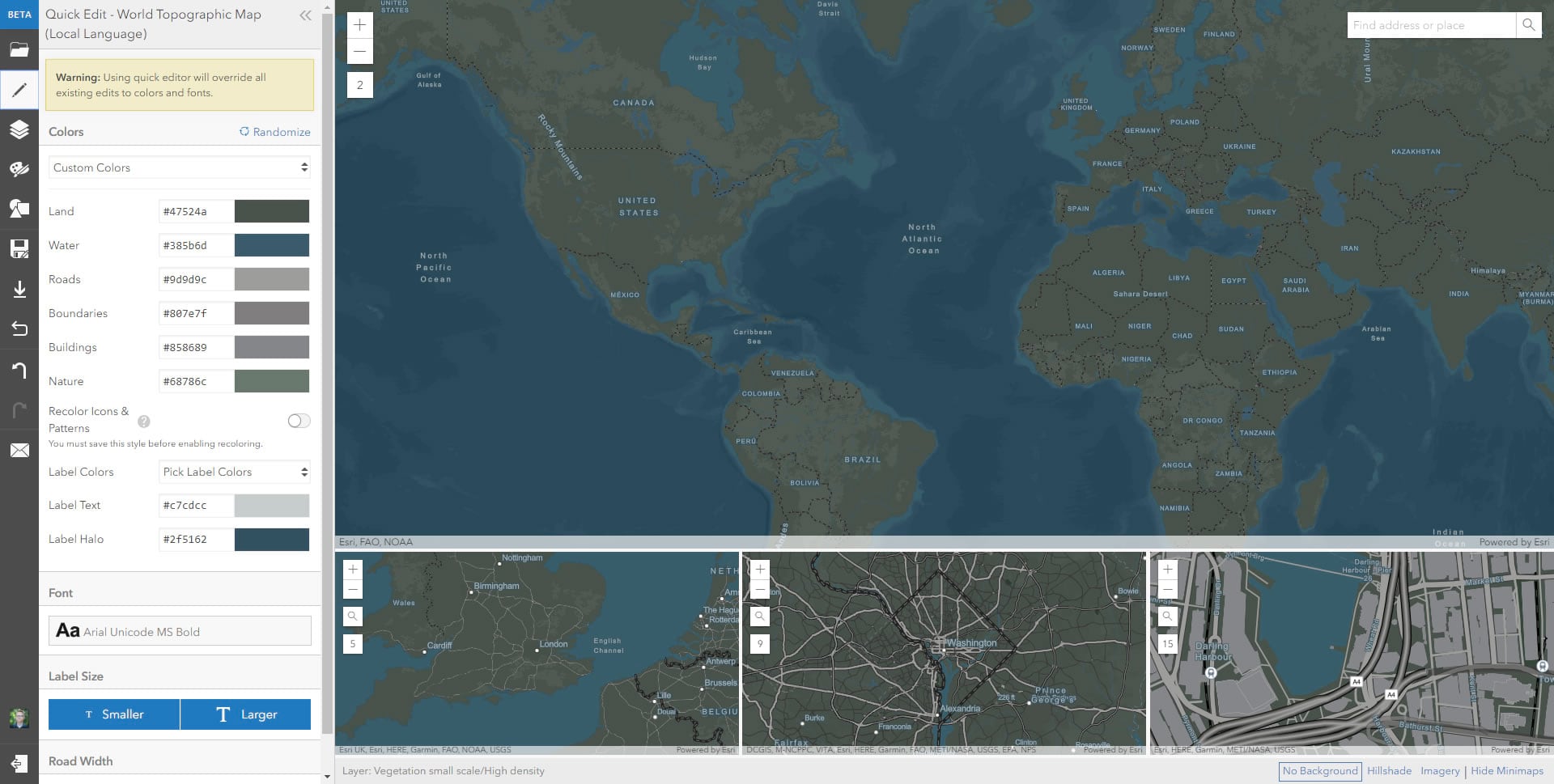This screenshot has height=784, width=1554.
Task: Zoom in on the main world map
Action: click(x=360, y=25)
